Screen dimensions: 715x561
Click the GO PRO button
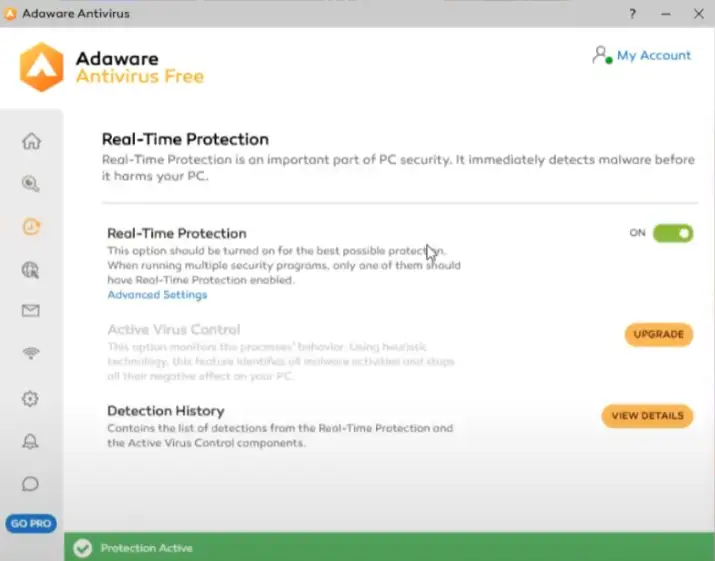pos(32,523)
